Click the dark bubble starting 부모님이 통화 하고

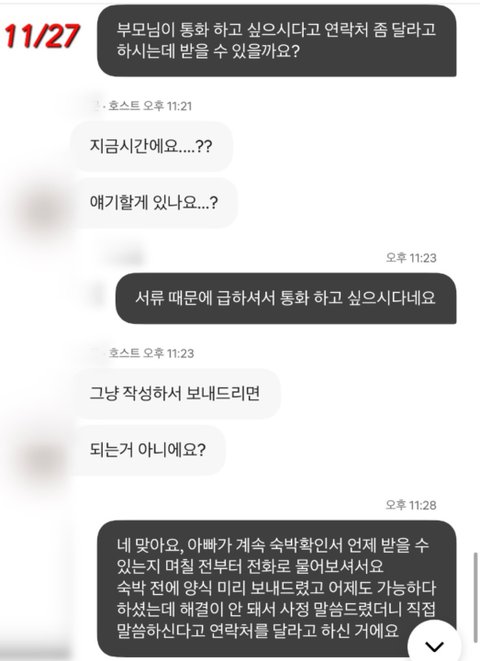pos(277,40)
